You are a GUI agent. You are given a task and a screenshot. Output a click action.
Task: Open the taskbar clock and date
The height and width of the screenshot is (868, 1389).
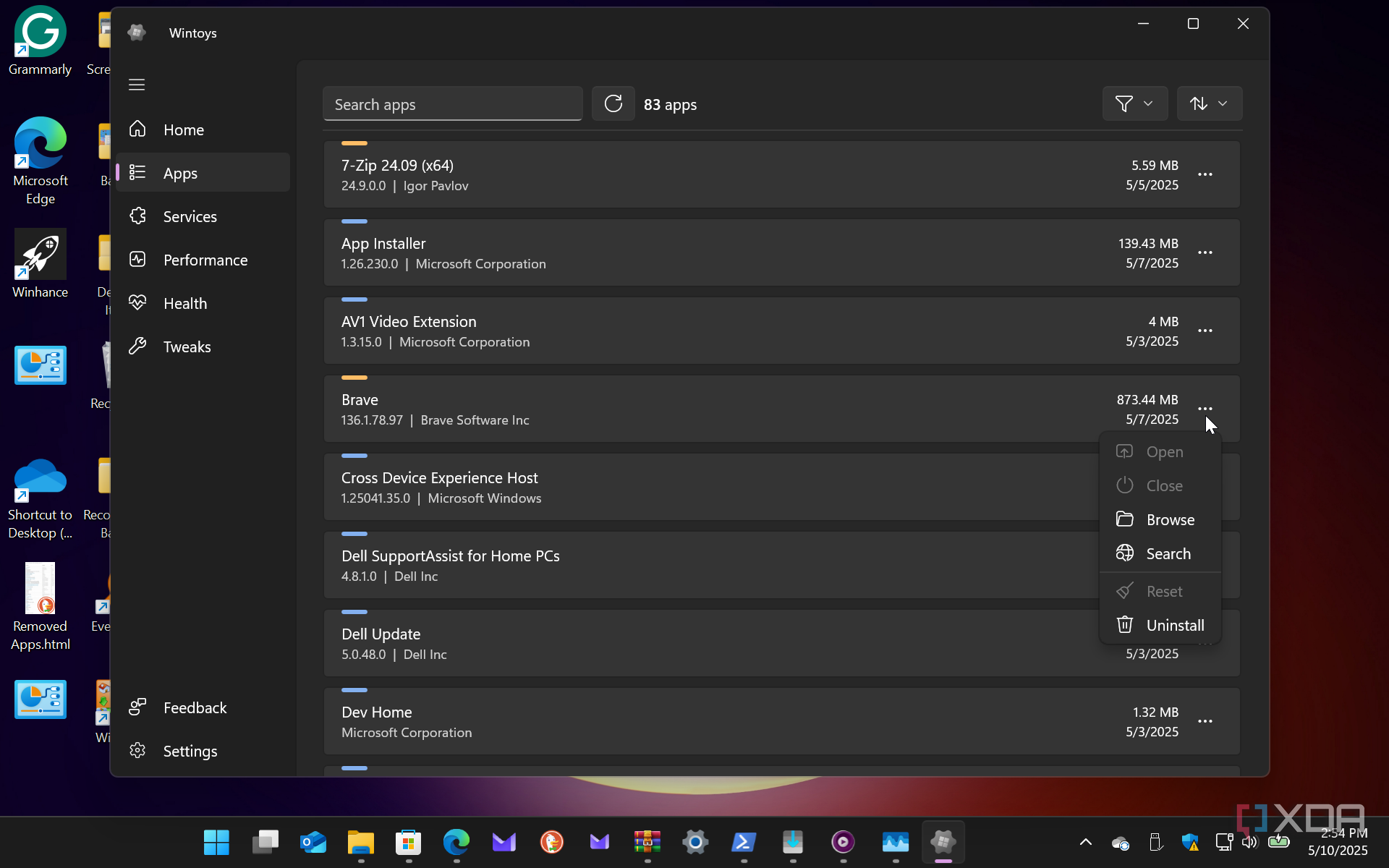pos(1338,842)
